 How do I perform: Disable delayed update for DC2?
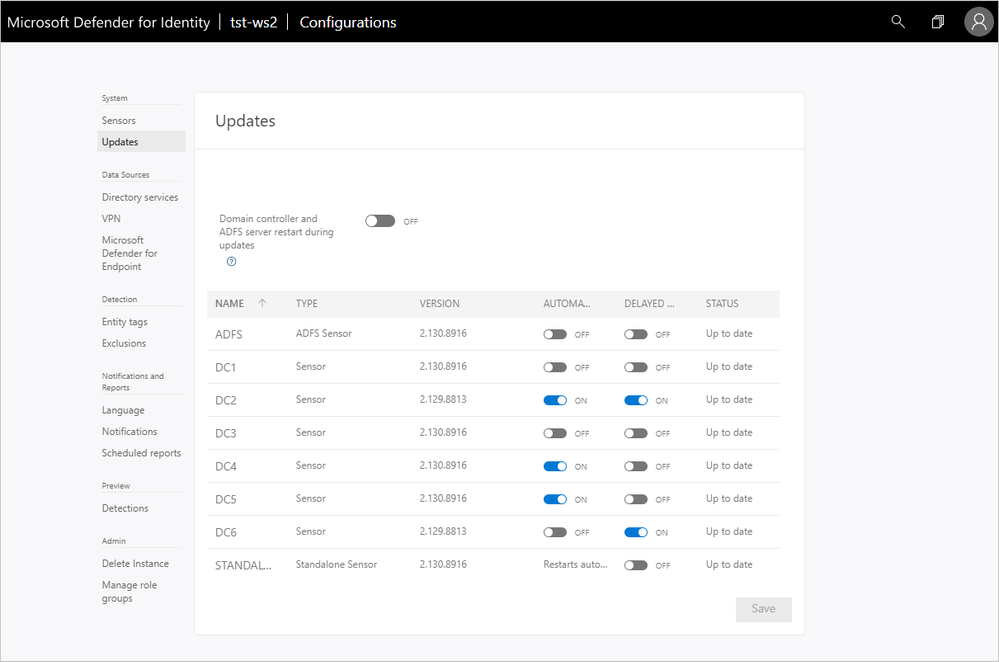636,400
